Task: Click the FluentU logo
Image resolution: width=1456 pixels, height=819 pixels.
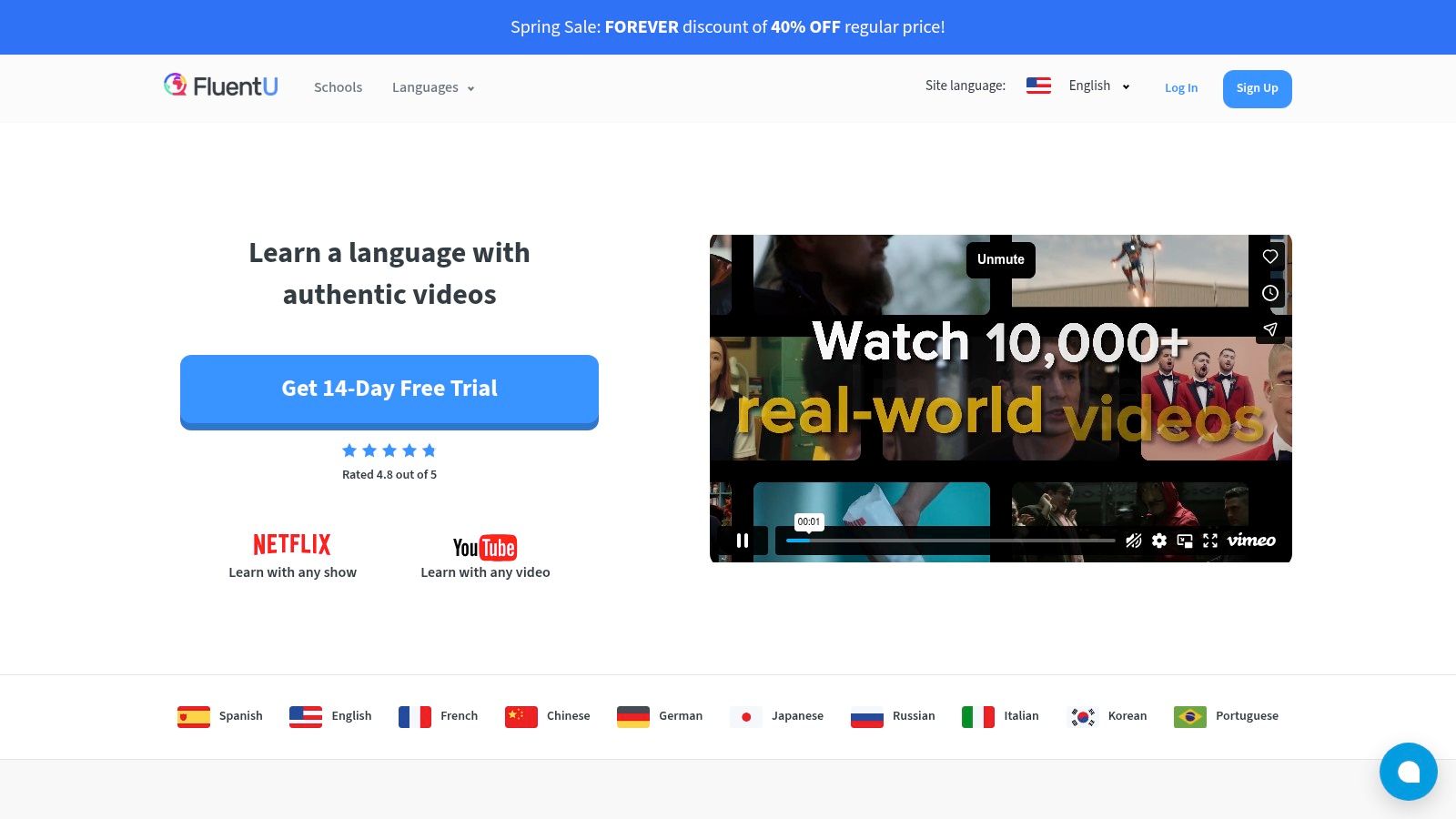Action: click(x=221, y=86)
